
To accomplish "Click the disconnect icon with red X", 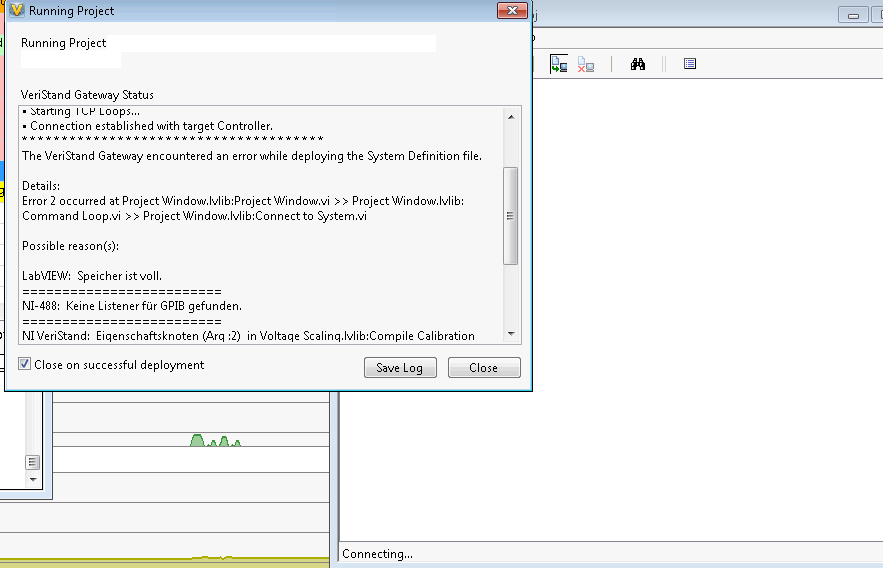I will tap(586, 65).
